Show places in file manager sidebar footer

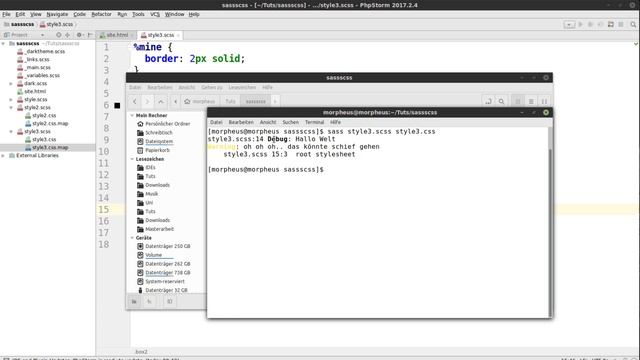pyautogui.click(x=134, y=302)
